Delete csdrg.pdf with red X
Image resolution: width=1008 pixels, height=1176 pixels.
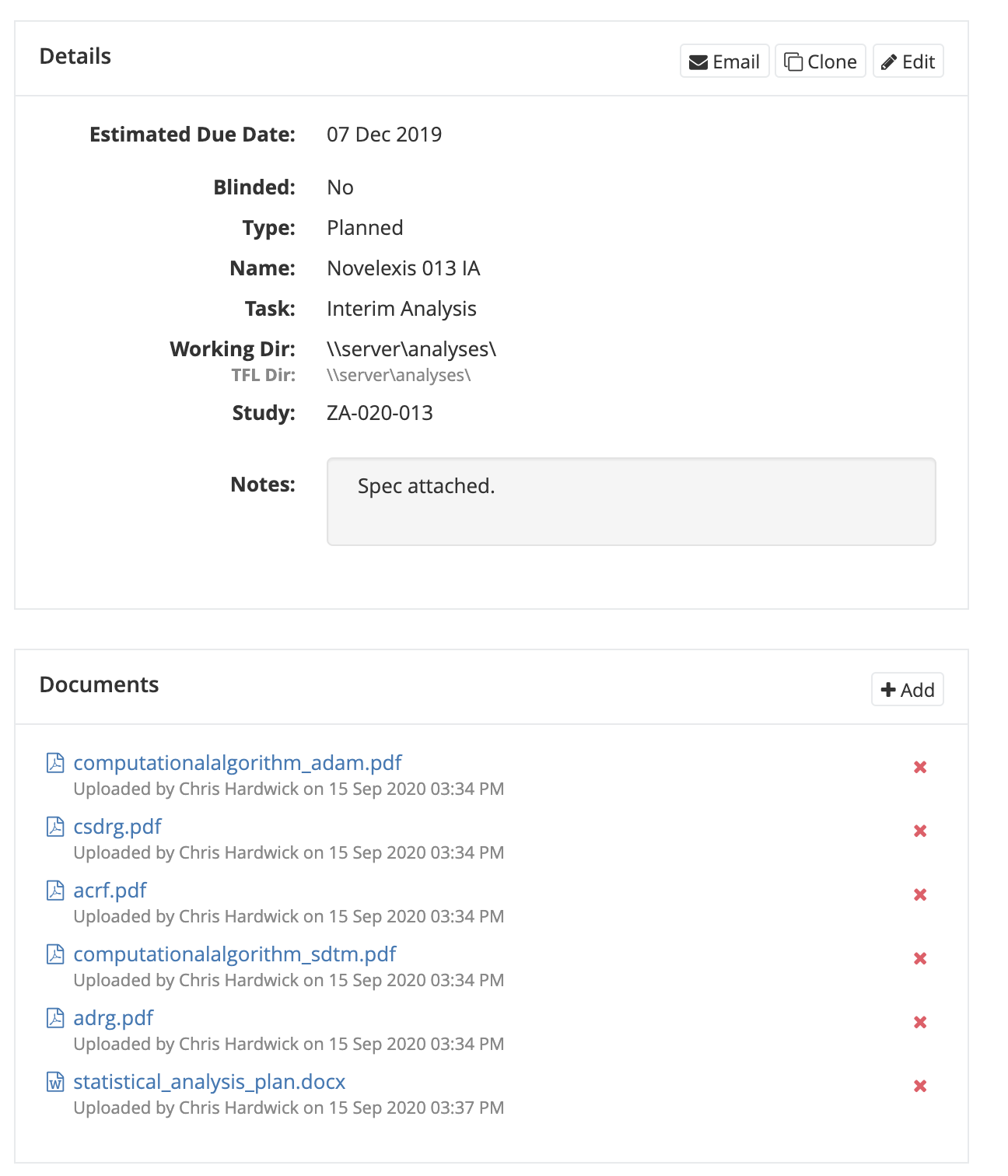[x=920, y=831]
